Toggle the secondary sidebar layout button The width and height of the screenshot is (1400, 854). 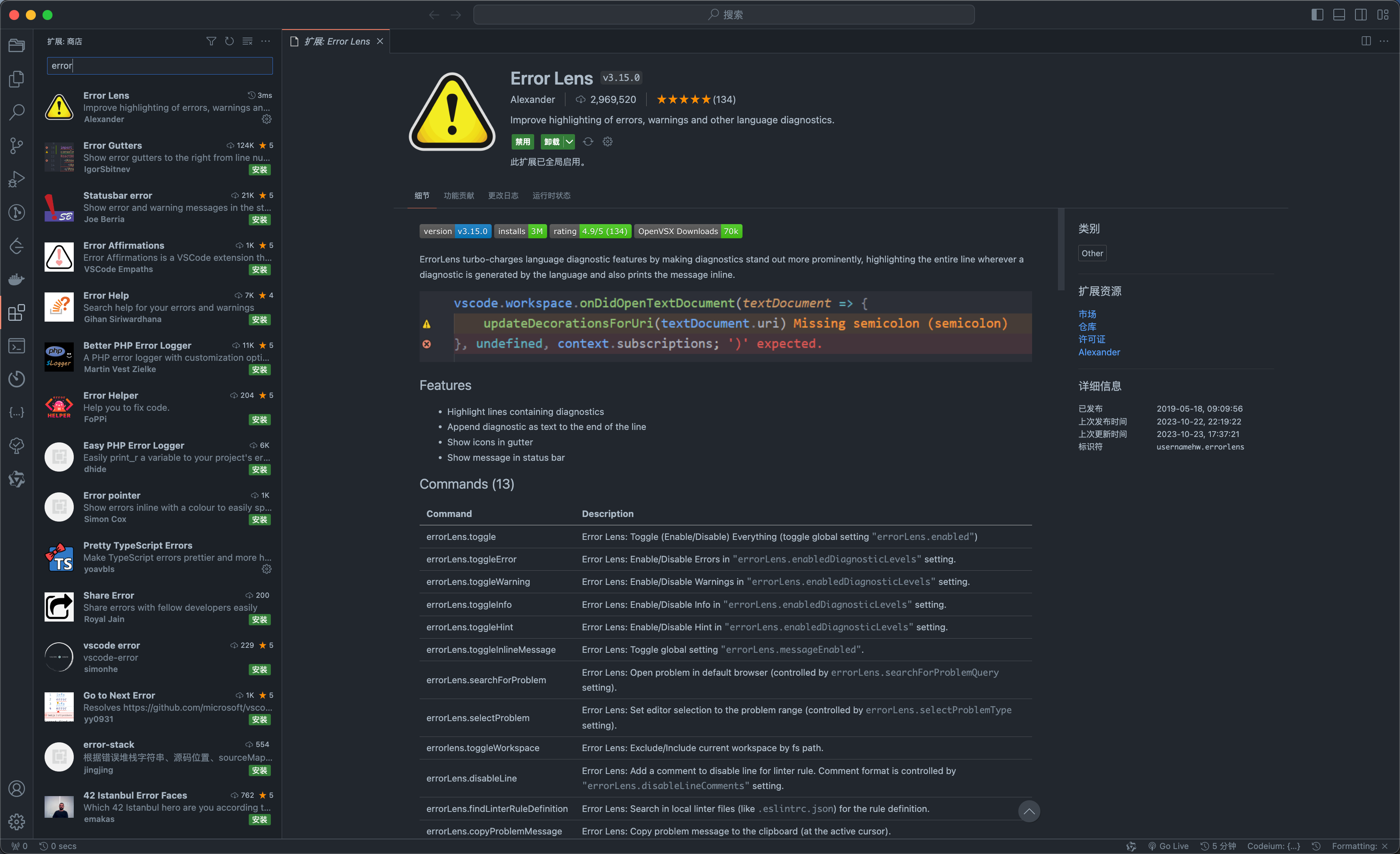1361,15
